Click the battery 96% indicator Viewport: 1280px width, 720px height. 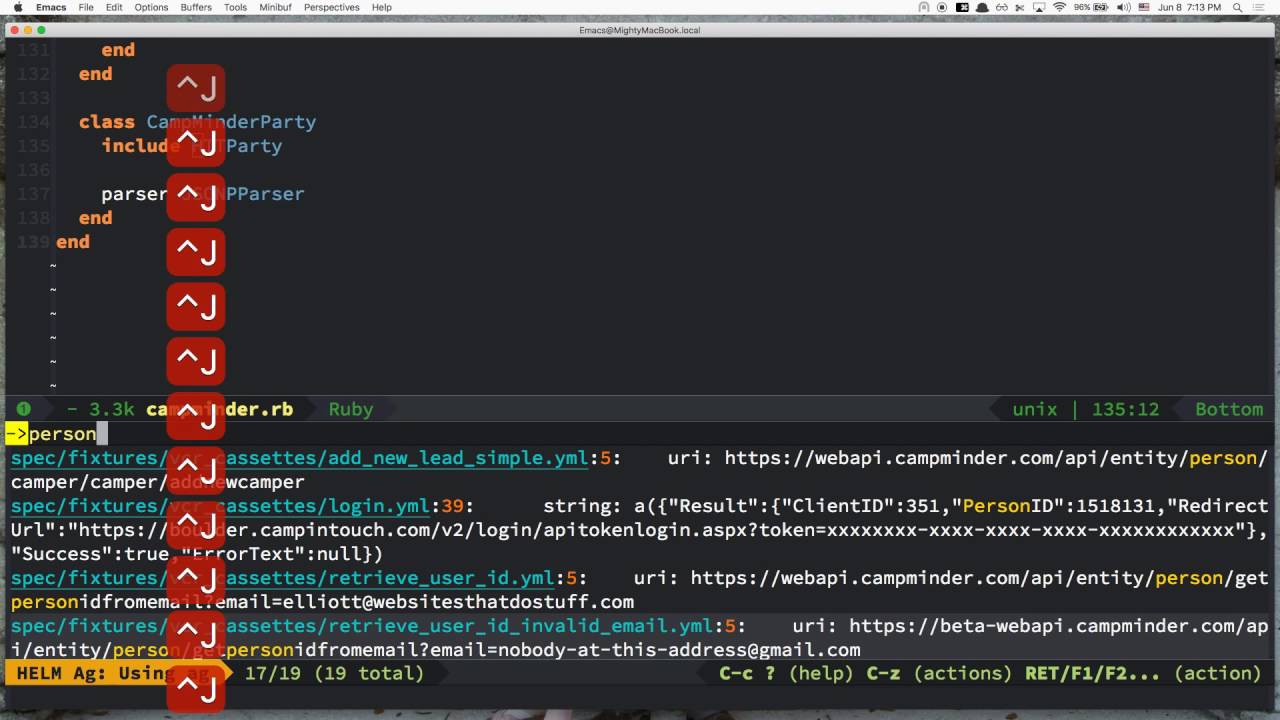pos(1091,7)
